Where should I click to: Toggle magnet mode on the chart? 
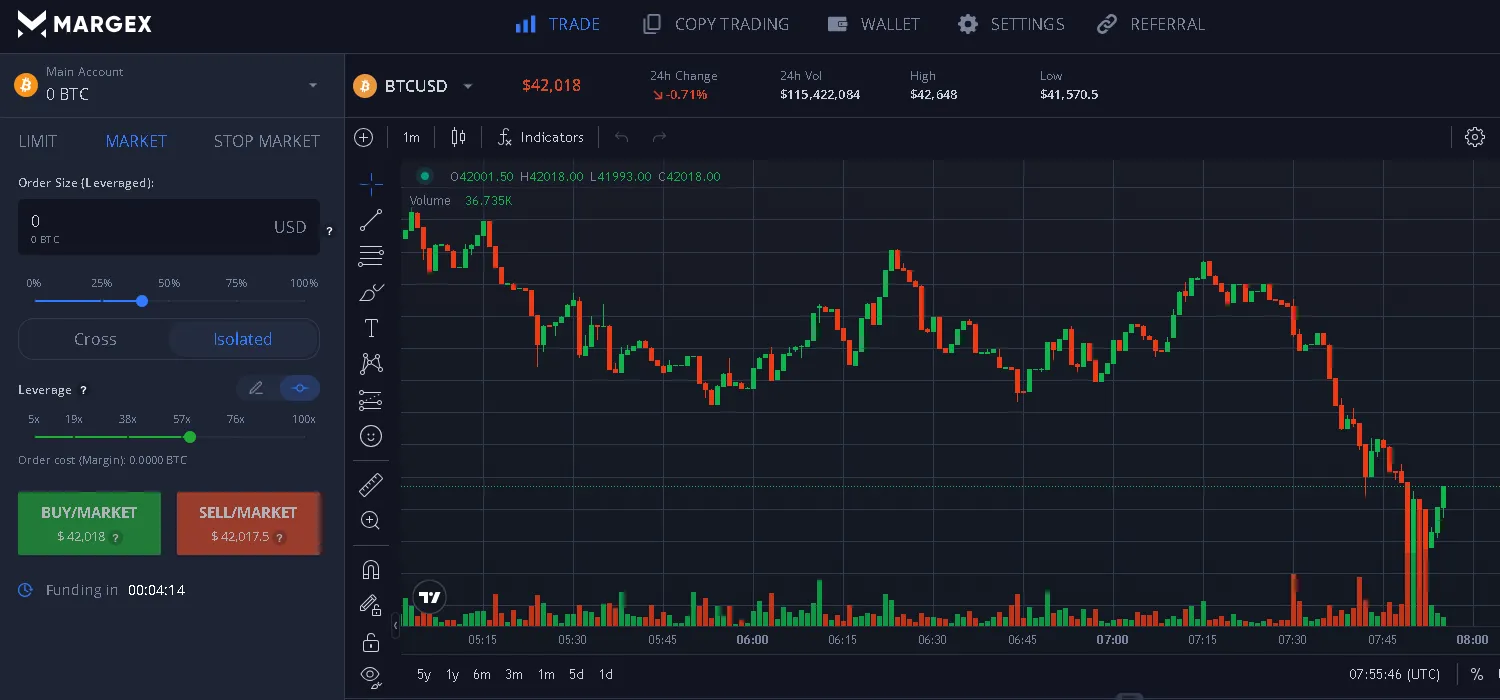(x=371, y=570)
